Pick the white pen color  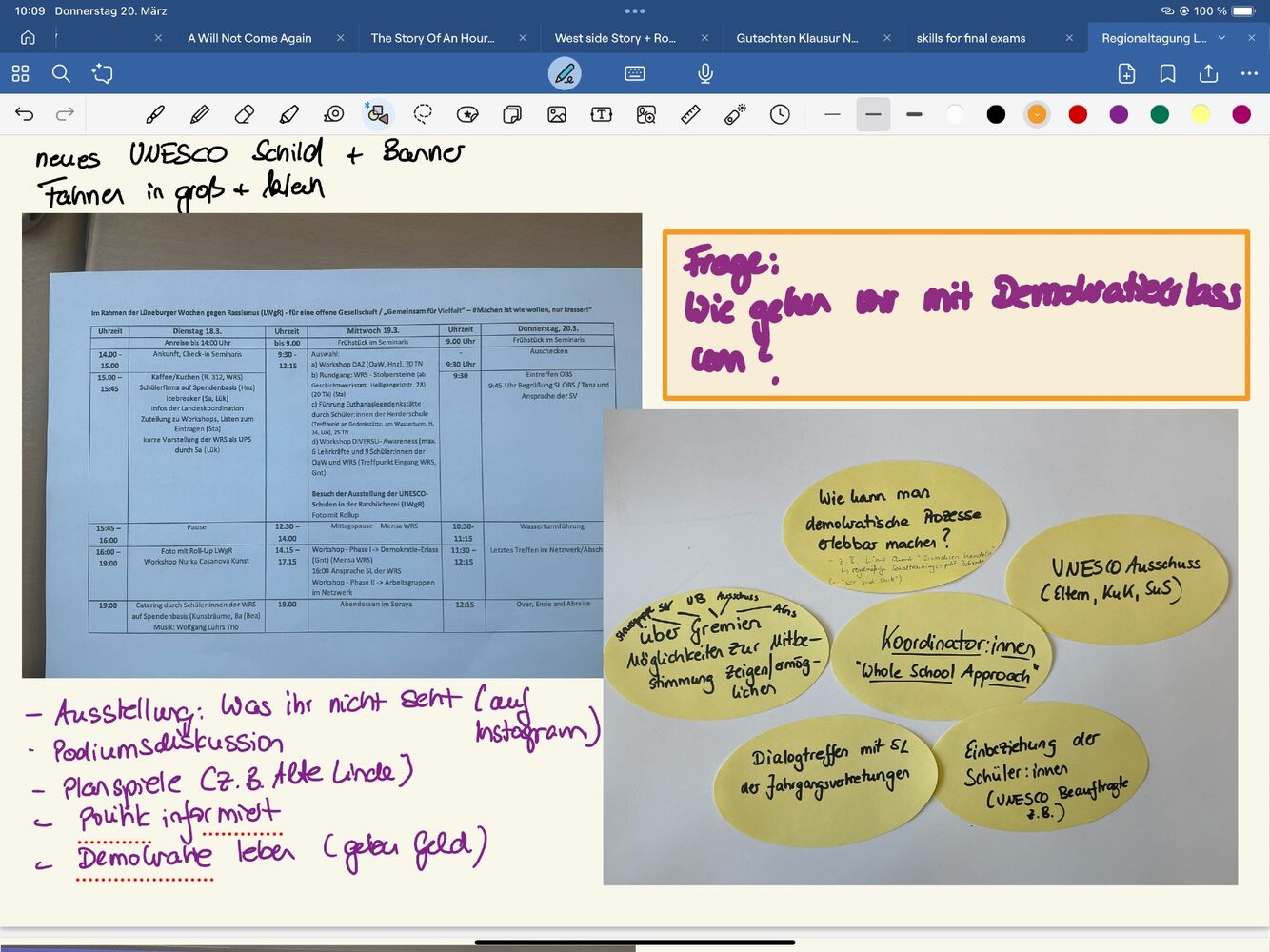[x=955, y=114]
